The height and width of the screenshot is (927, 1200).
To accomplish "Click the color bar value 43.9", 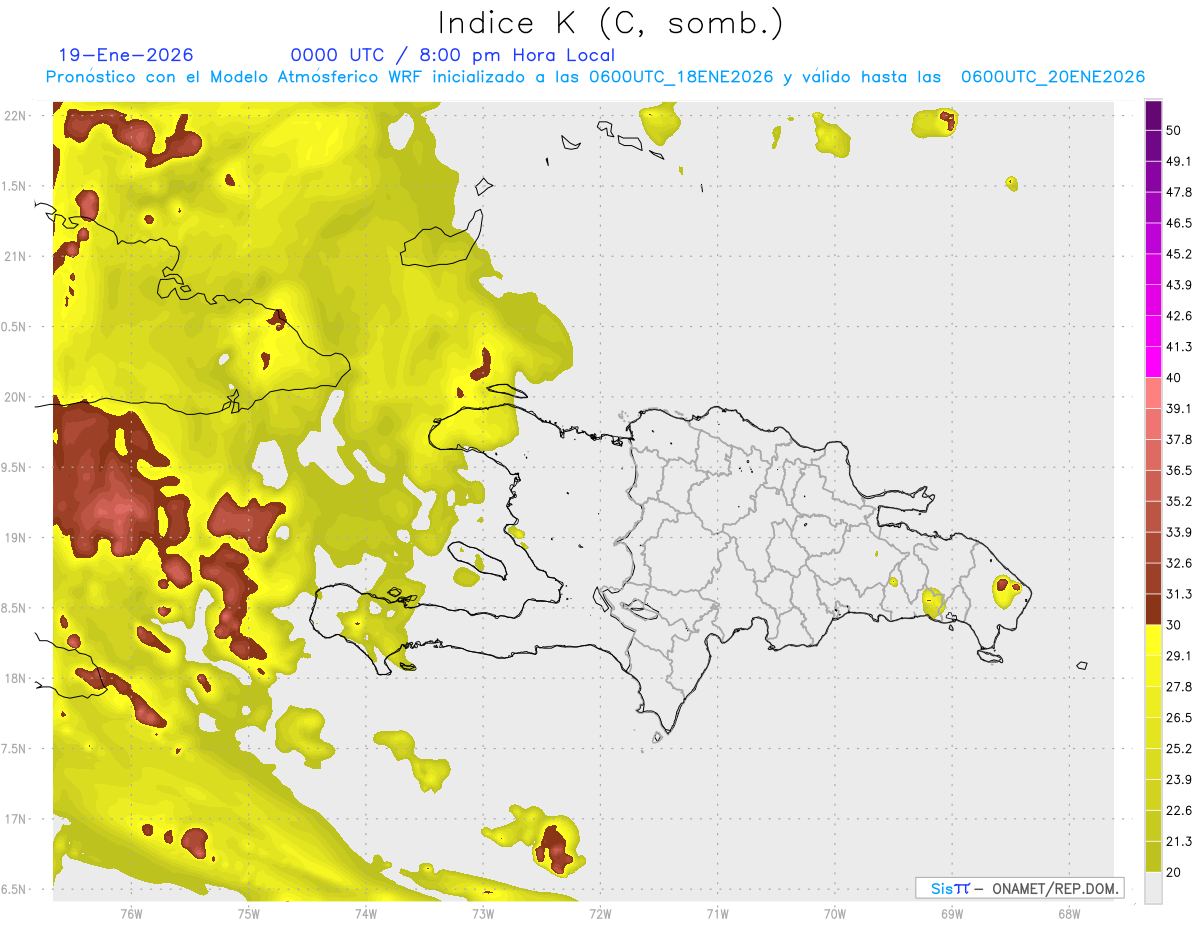I will pos(1179,285).
